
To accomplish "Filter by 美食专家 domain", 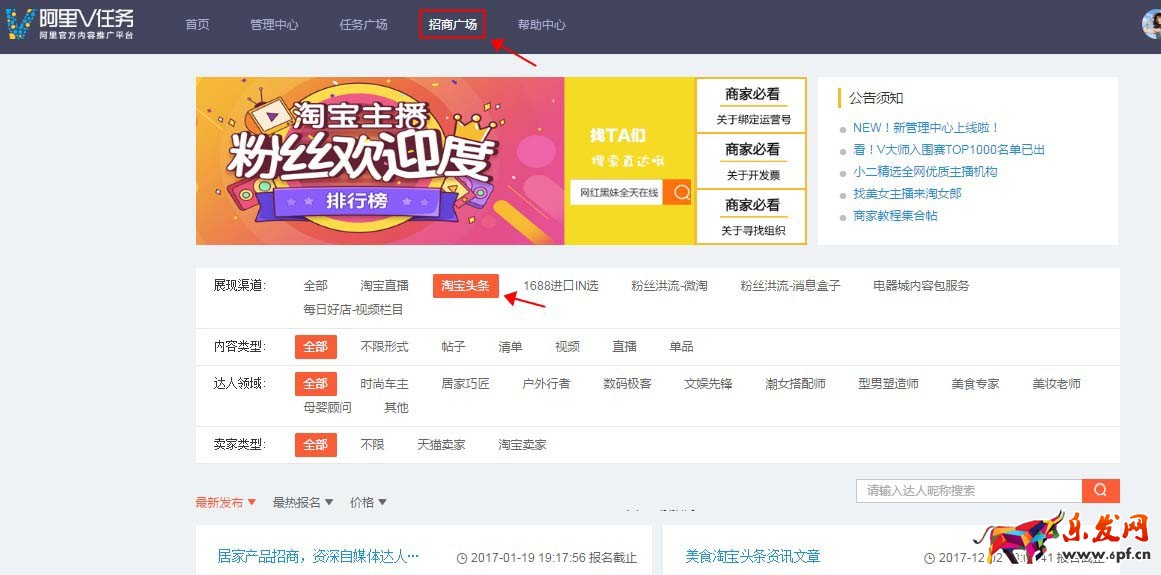I will [x=975, y=384].
